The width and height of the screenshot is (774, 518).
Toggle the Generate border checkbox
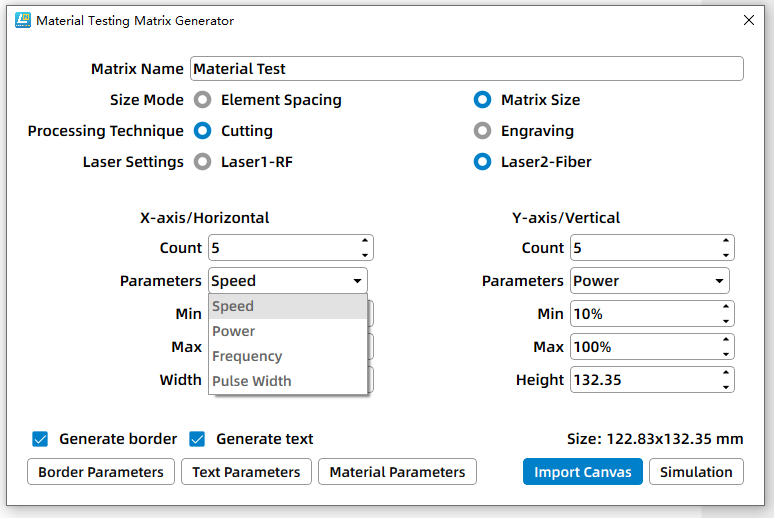(41, 439)
